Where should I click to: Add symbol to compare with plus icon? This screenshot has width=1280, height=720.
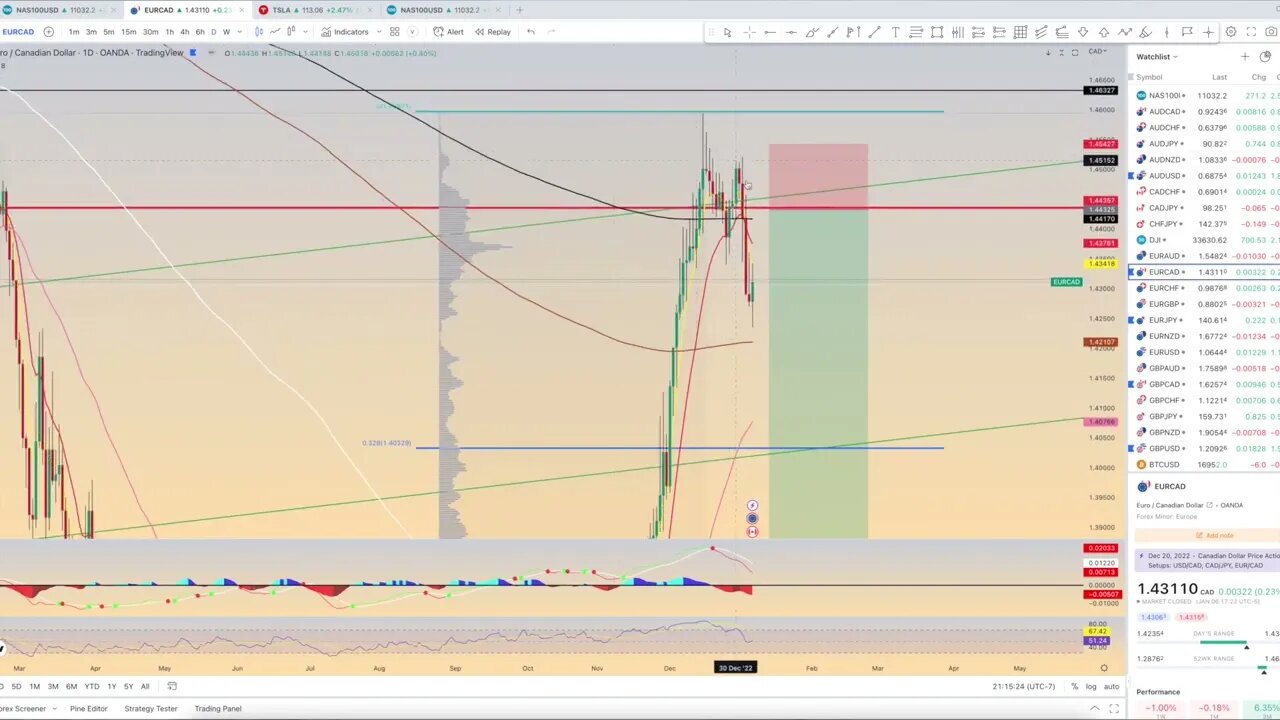pyautogui.click(x=48, y=32)
